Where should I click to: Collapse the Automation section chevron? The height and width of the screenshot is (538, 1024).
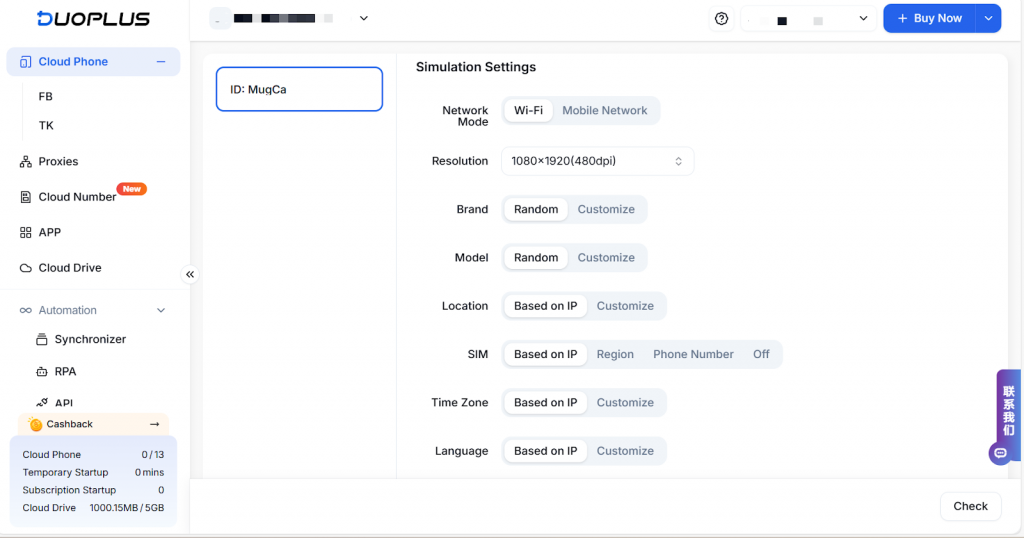click(x=161, y=311)
